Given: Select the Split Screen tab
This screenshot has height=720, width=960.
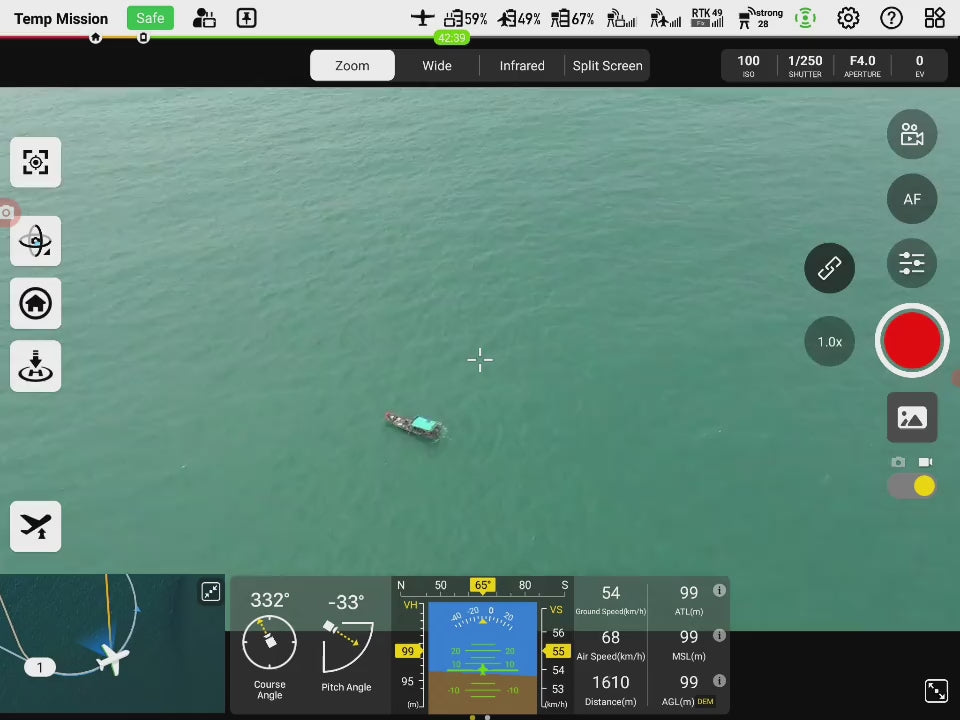Looking at the screenshot, I should pos(607,66).
